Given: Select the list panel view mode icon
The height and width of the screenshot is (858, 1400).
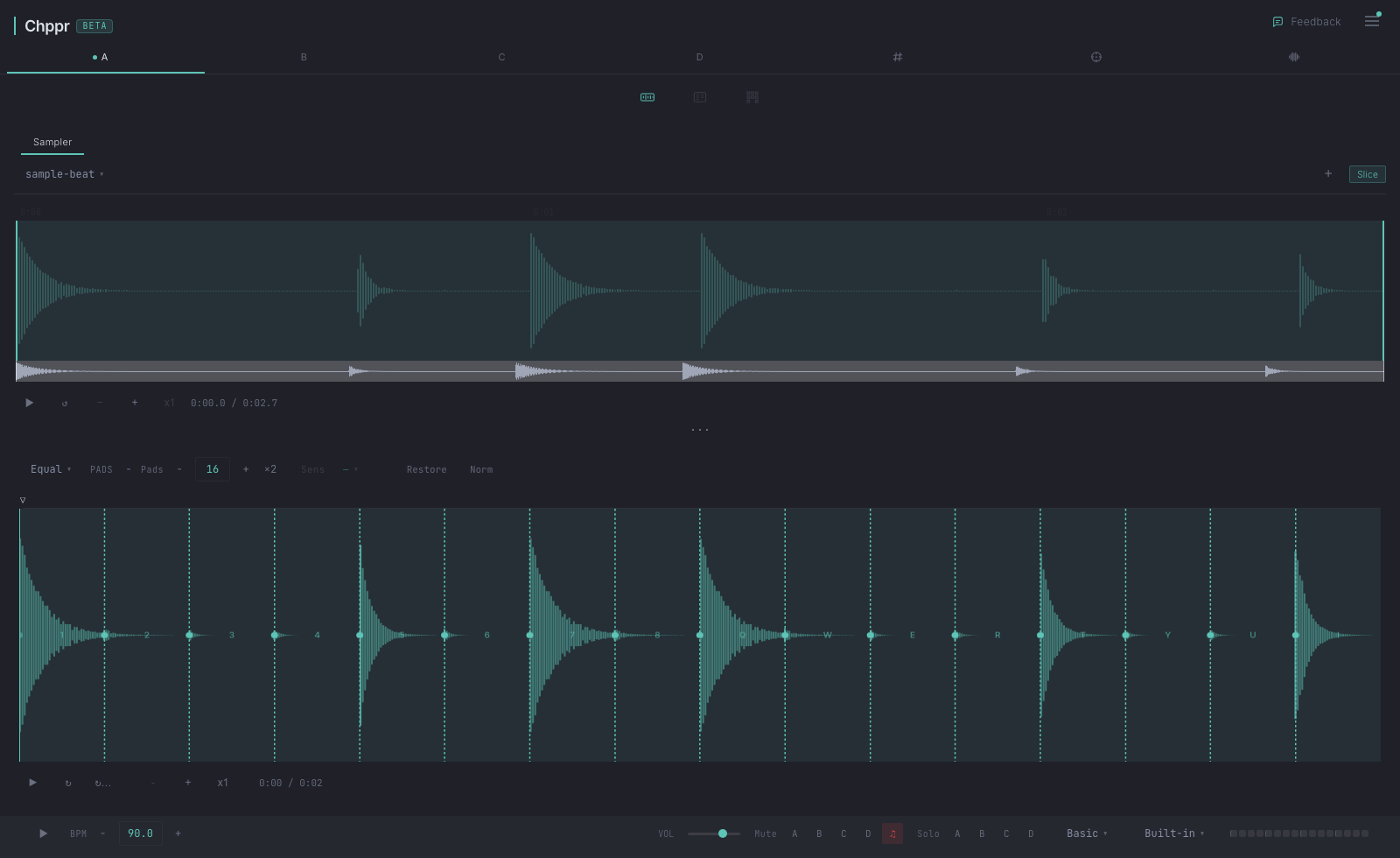Looking at the screenshot, I should click(x=700, y=97).
